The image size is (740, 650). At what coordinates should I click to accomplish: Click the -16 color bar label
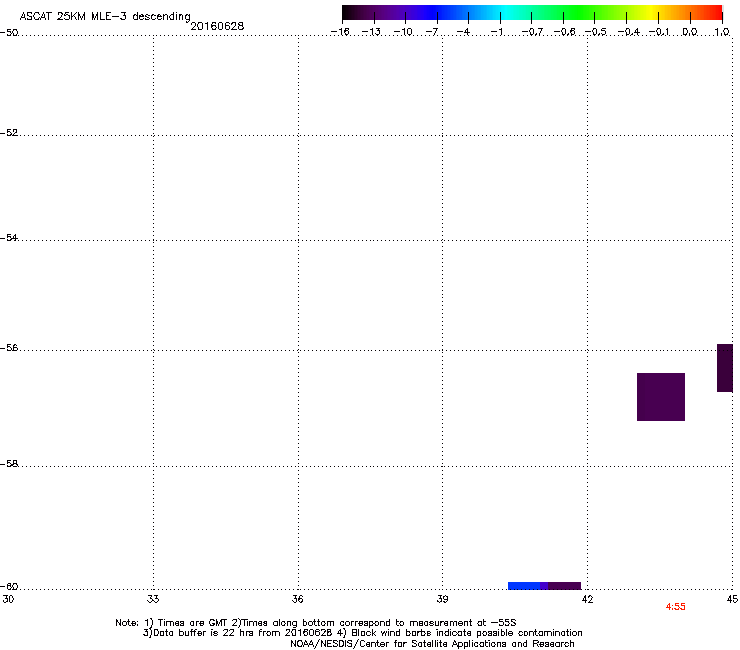pyautogui.click(x=340, y=32)
